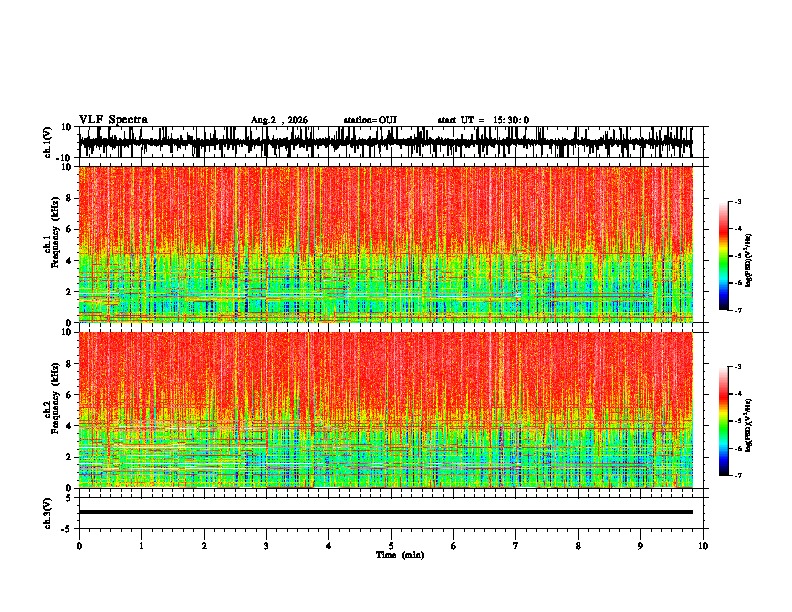Click the ch.2 spectrogram panel

pyautogui.click(x=385, y=410)
